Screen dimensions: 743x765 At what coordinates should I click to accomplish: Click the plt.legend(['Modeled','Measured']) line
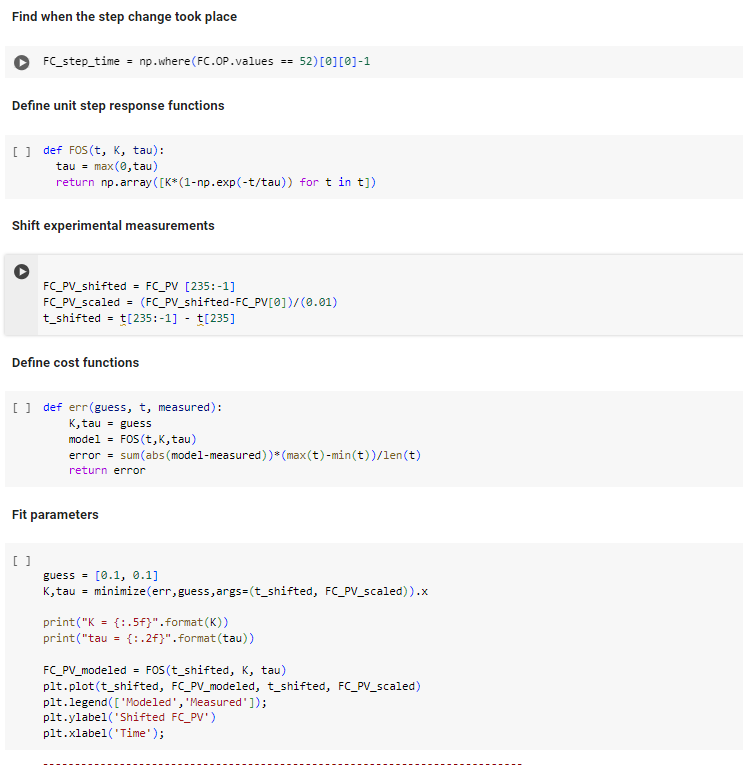click(x=155, y=703)
